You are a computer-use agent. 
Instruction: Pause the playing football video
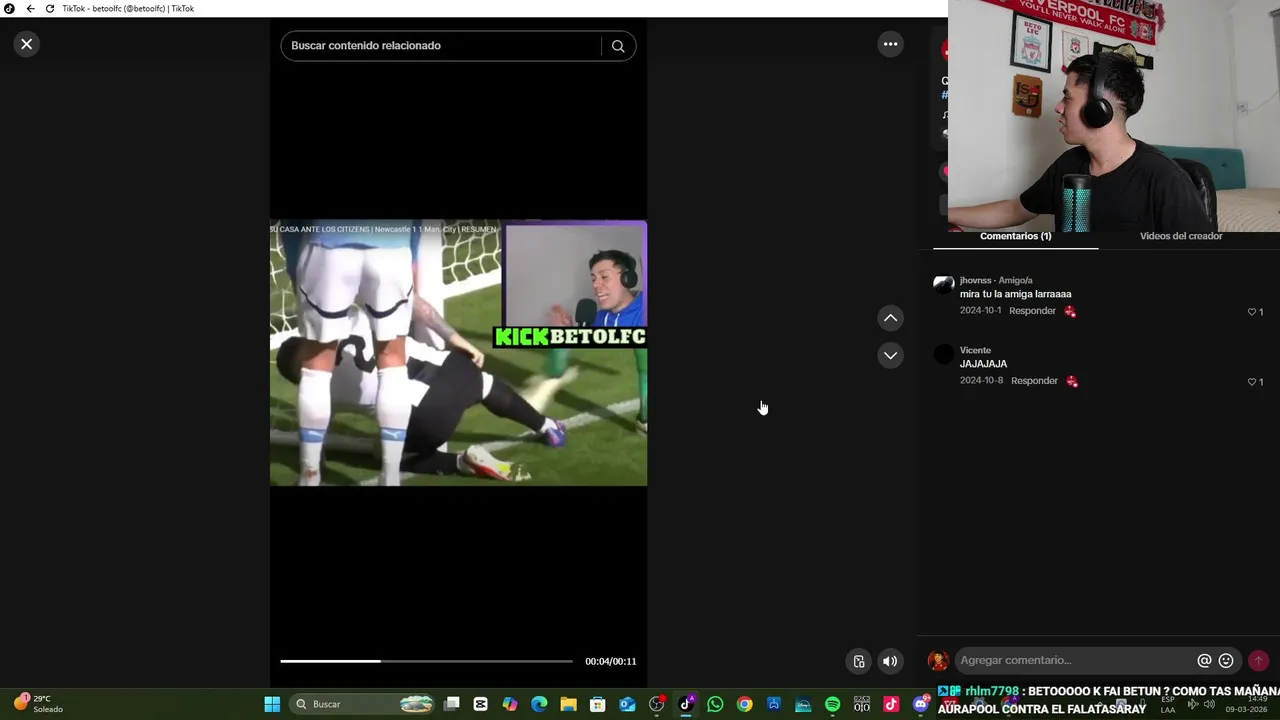point(458,353)
